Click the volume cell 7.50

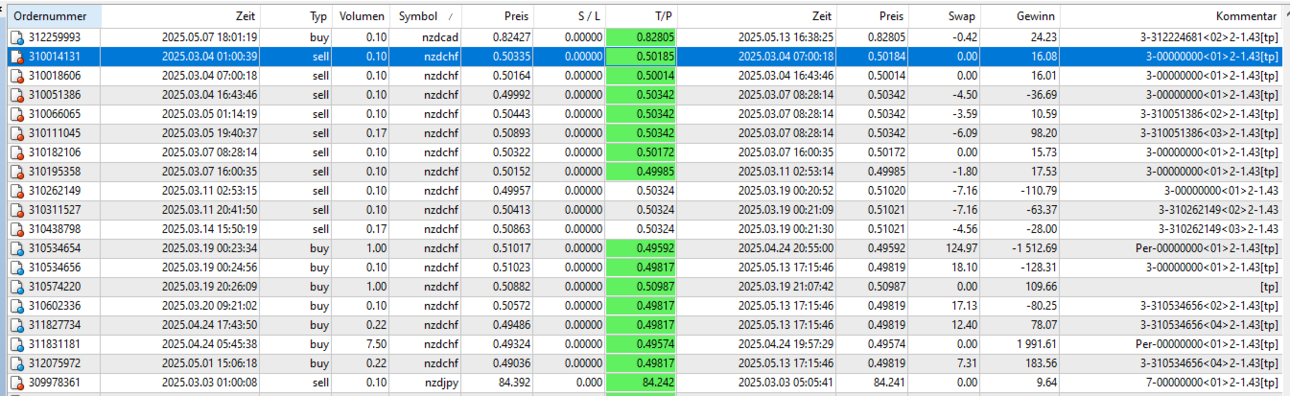point(376,344)
